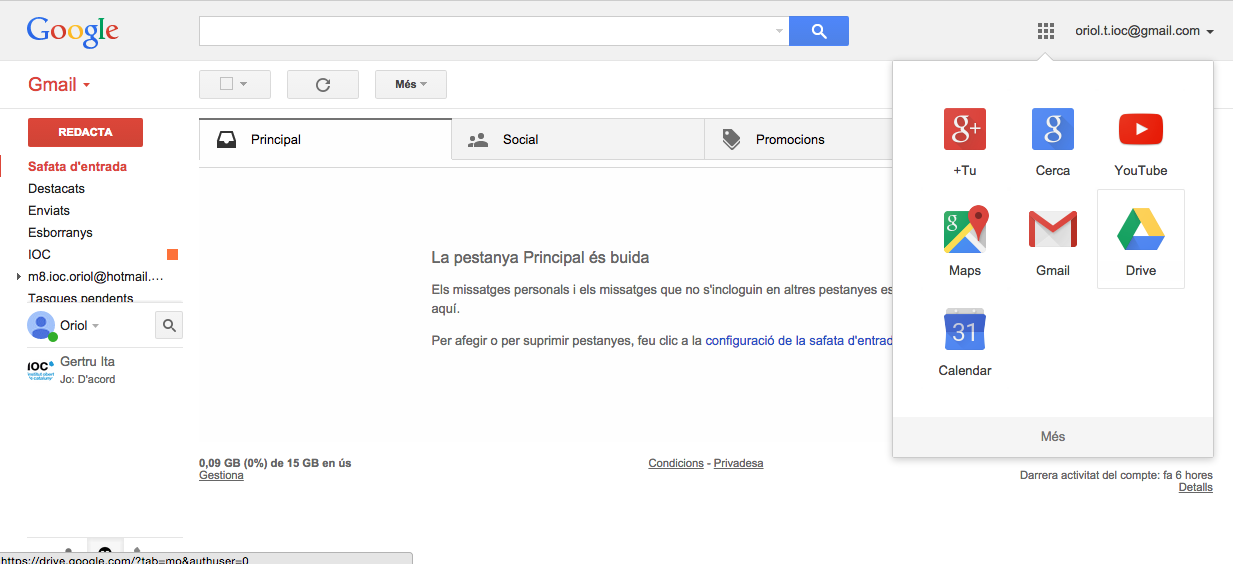Tick the select-all messages checkbox
Viewport: 1233px width, 564px height.
(227, 84)
